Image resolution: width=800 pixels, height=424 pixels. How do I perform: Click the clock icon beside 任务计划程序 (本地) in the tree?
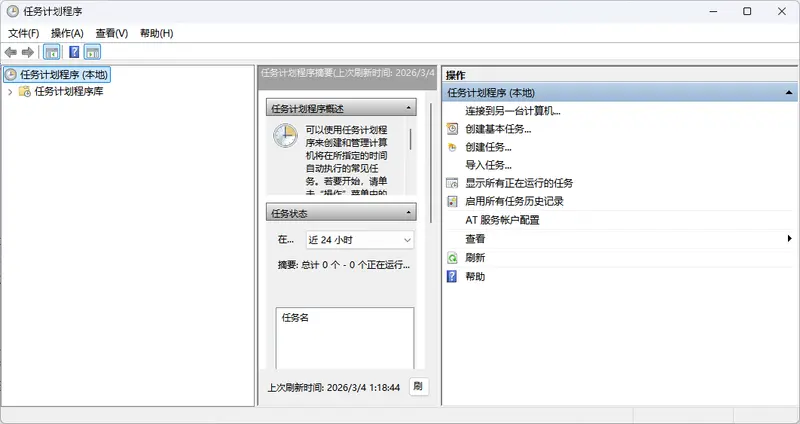[10, 75]
